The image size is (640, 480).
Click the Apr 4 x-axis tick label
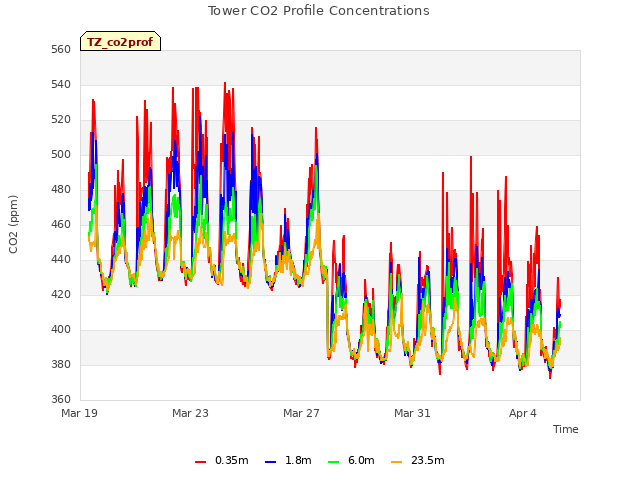click(x=523, y=413)
